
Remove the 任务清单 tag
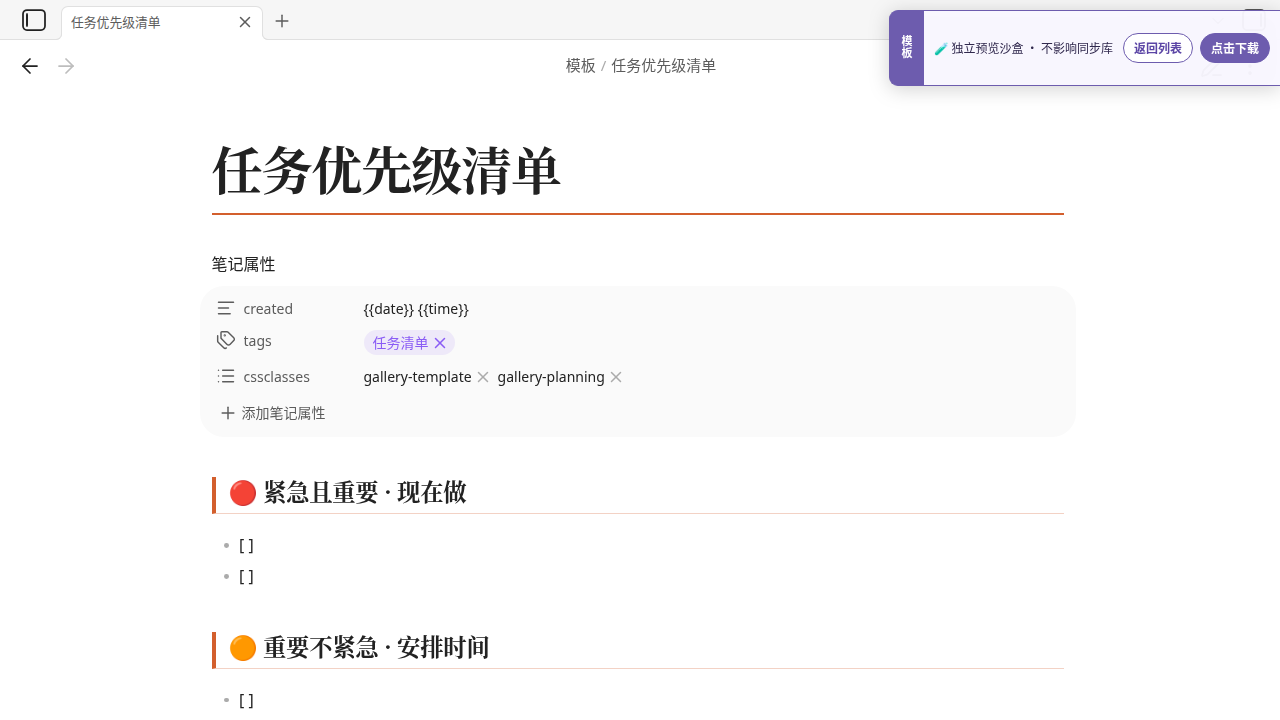(x=440, y=343)
